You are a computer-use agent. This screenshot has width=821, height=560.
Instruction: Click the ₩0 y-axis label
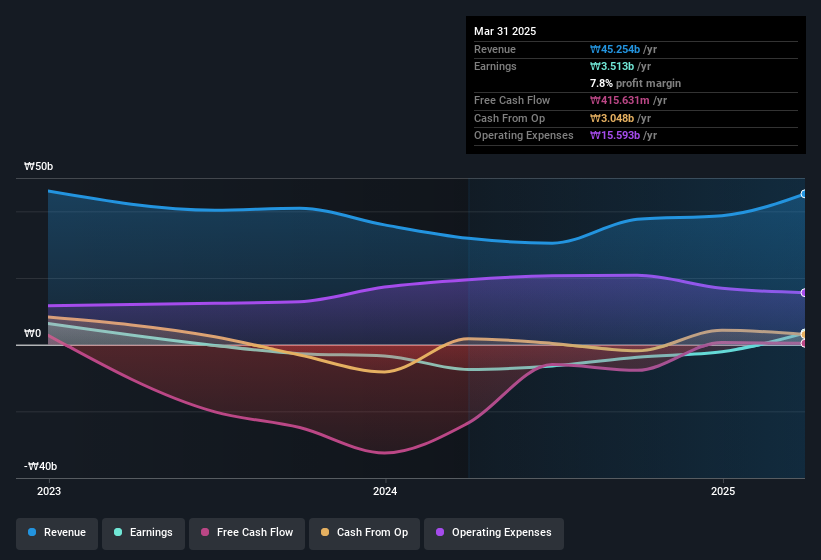[x=32, y=333]
